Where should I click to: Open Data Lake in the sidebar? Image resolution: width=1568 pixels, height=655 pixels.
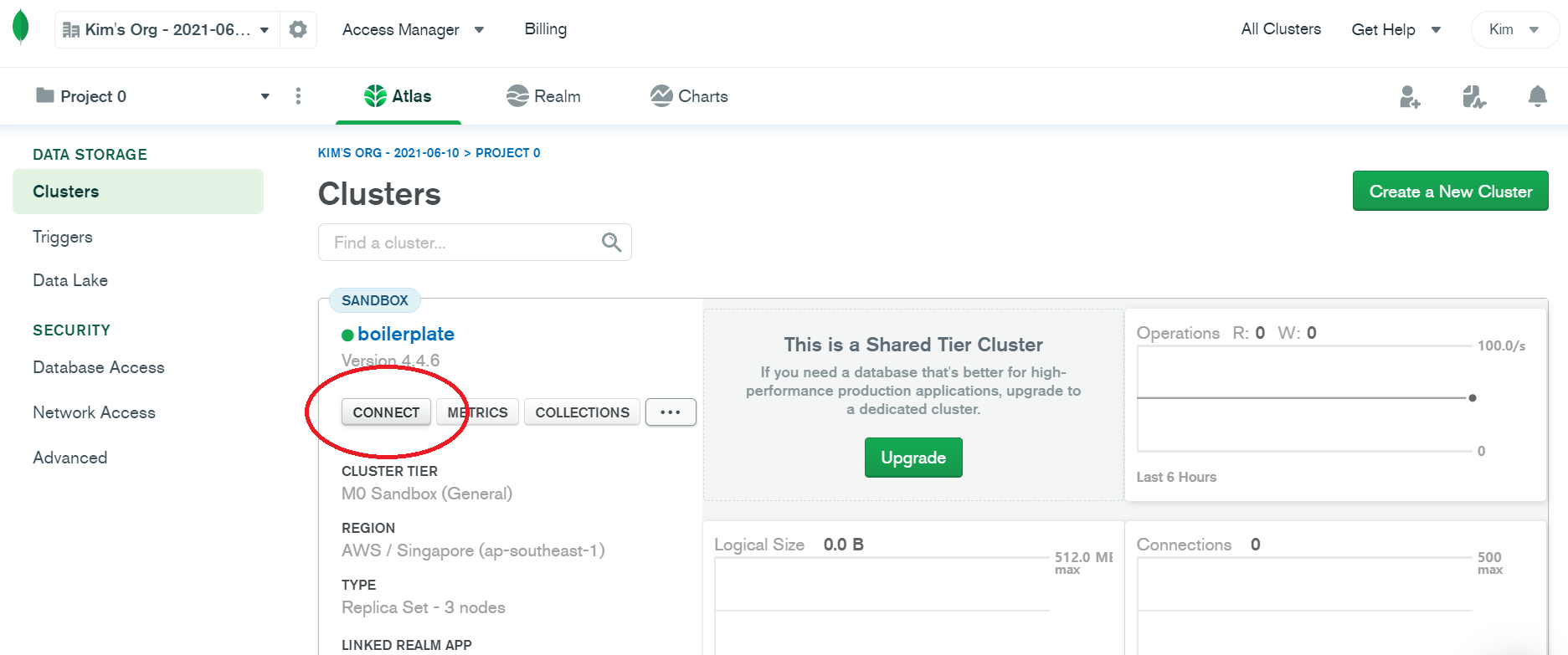click(x=70, y=280)
